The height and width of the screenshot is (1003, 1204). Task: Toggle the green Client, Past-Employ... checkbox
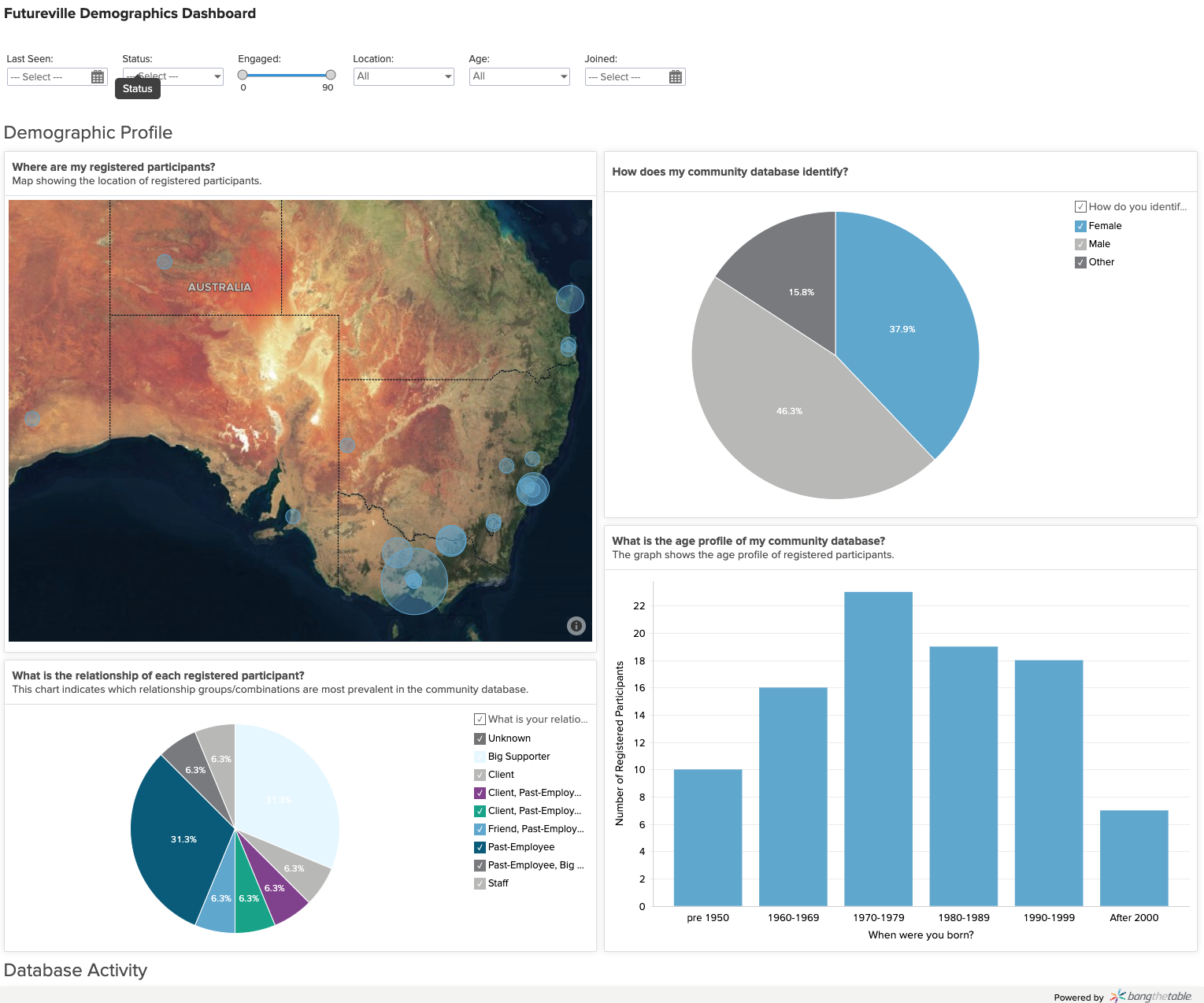pos(480,811)
